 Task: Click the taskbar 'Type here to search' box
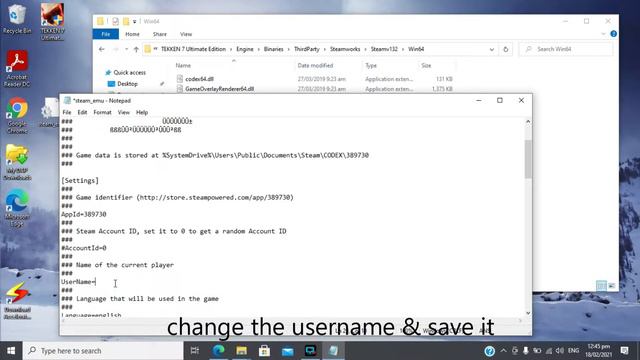pyautogui.click(x=103, y=351)
